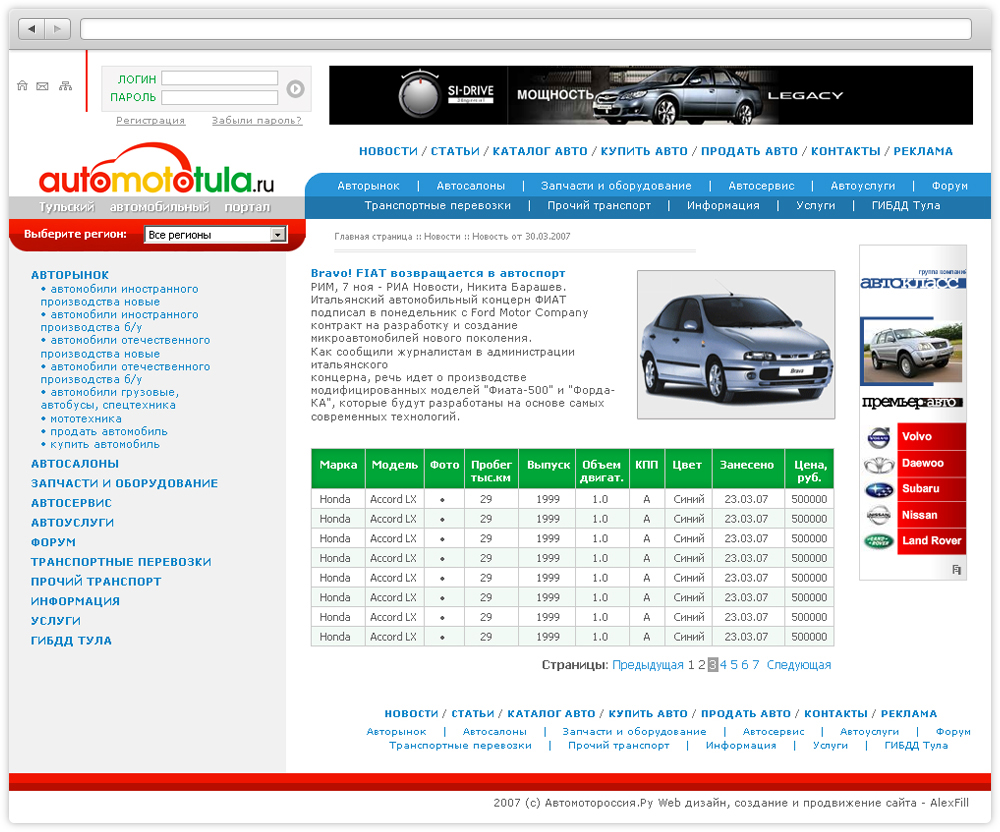Open КУПИТЬ АВТО in the top menu

[643, 151]
